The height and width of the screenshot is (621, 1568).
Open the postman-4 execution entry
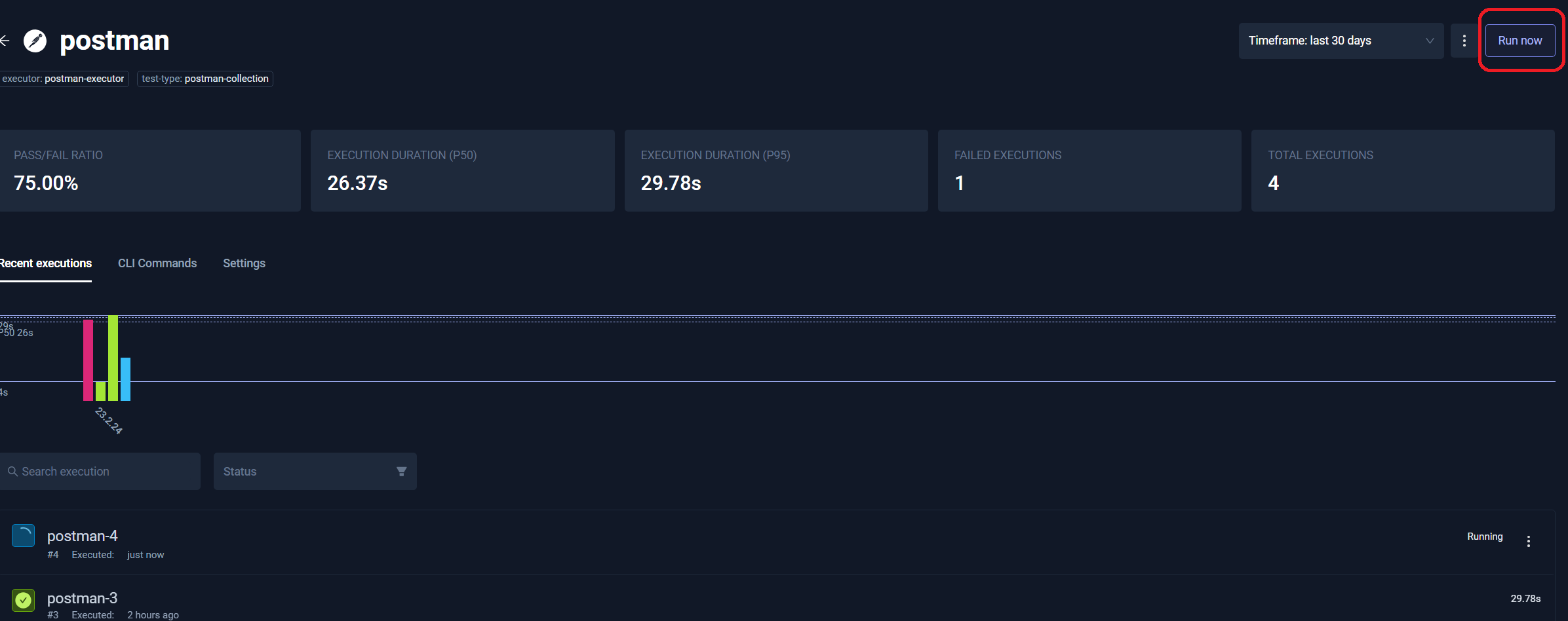point(83,536)
